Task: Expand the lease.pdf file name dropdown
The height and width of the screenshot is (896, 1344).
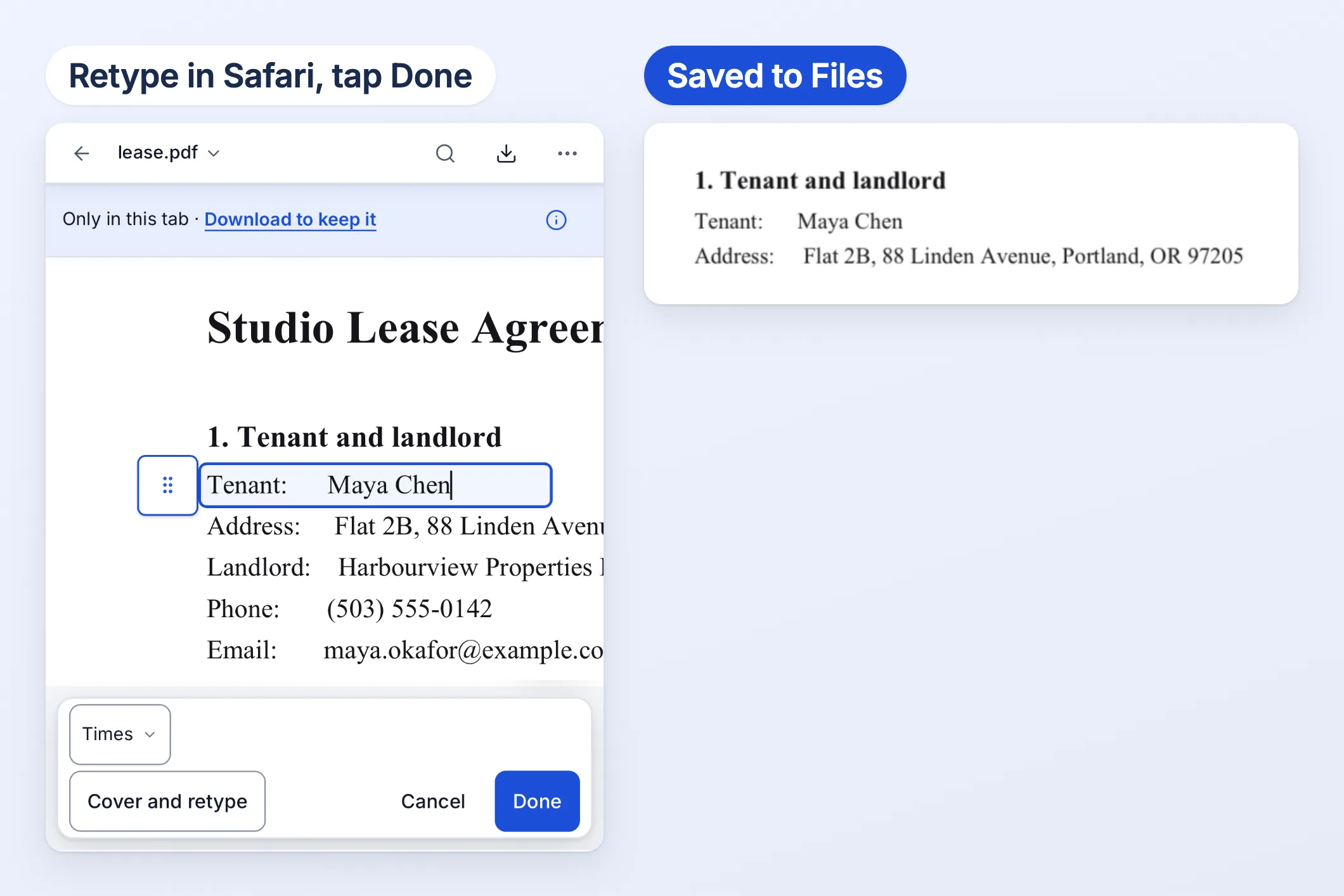Action: coord(169,153)
